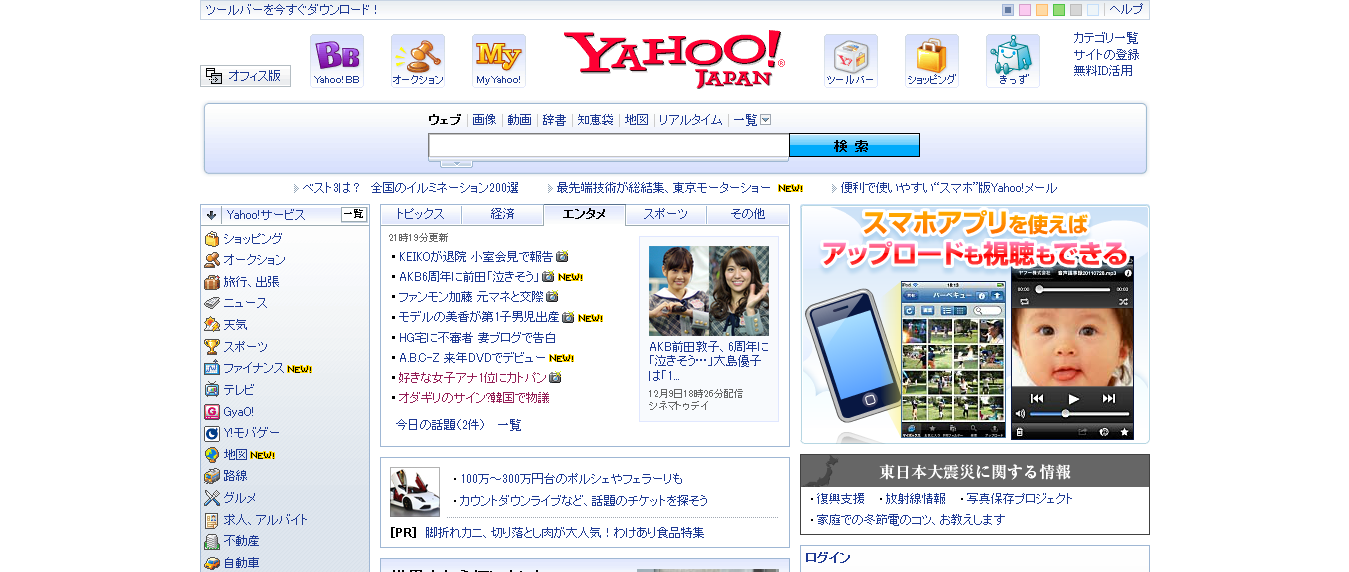Image resolution: width=1349 pixels, height=572 pixels.
Task: Click the 不動産 sidebar icon
Action: 212,541
